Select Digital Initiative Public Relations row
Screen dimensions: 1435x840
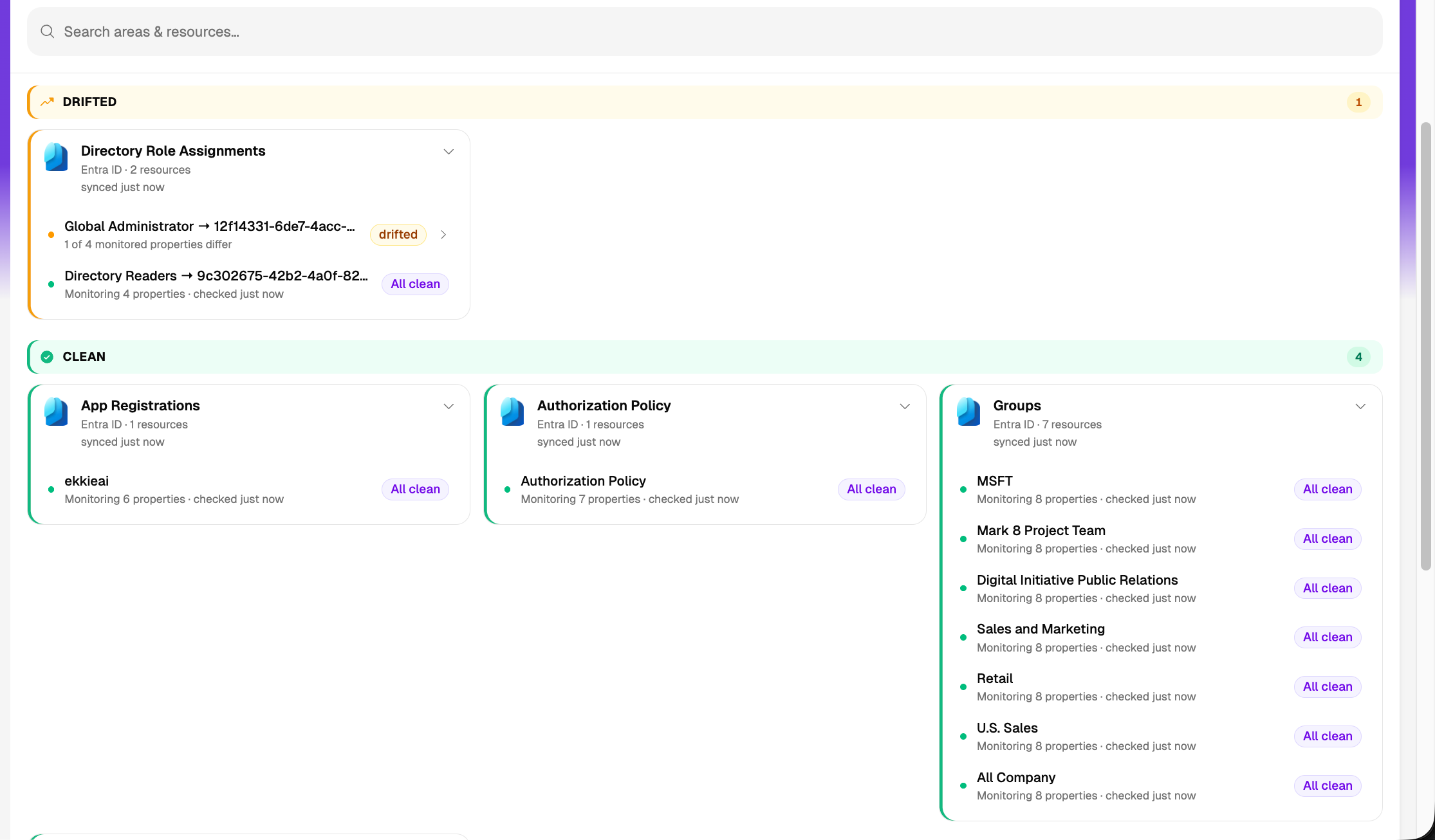(1162, 589)
